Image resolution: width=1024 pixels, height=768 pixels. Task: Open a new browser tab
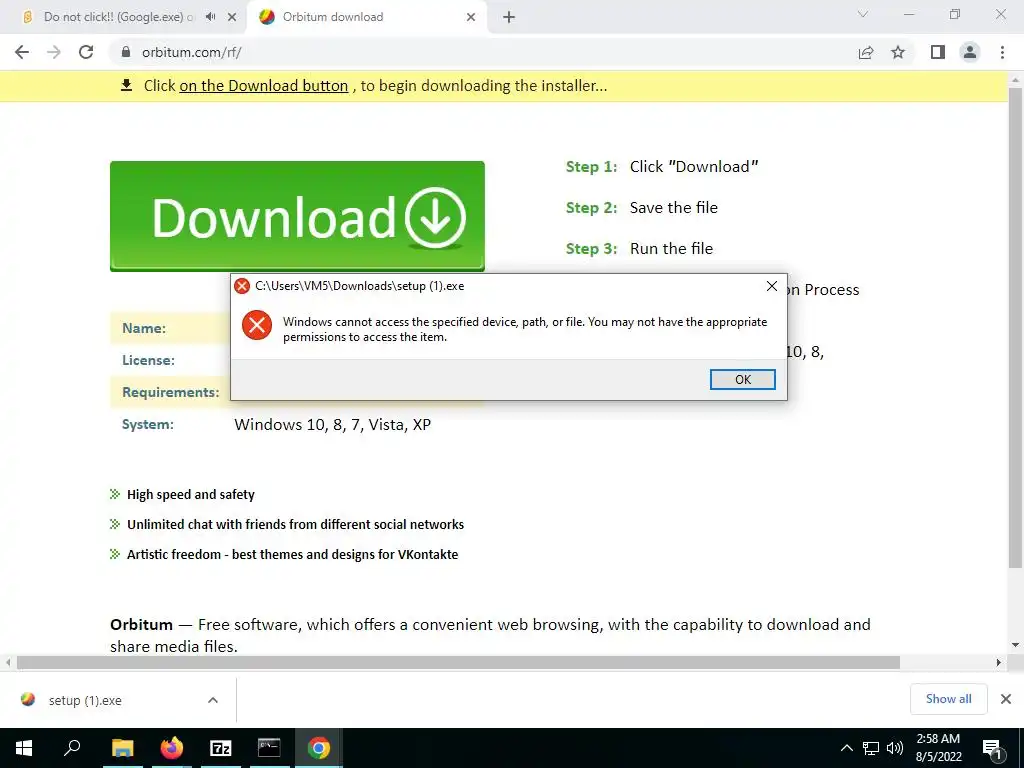point(509,17)
